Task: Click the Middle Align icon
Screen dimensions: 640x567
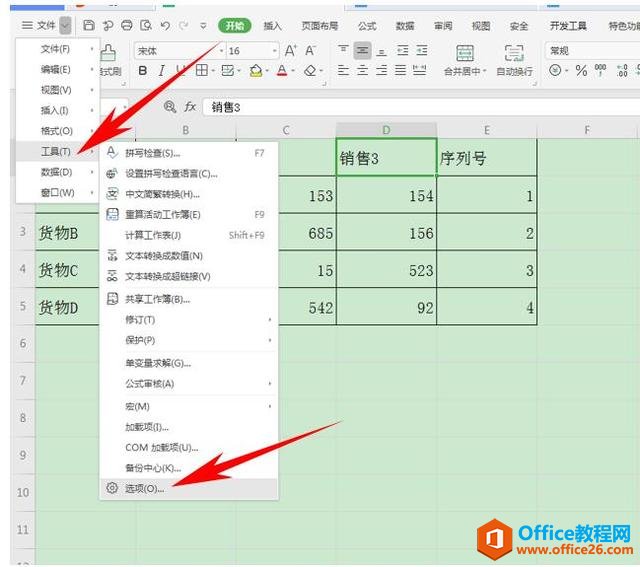Action: coord(362,50)
